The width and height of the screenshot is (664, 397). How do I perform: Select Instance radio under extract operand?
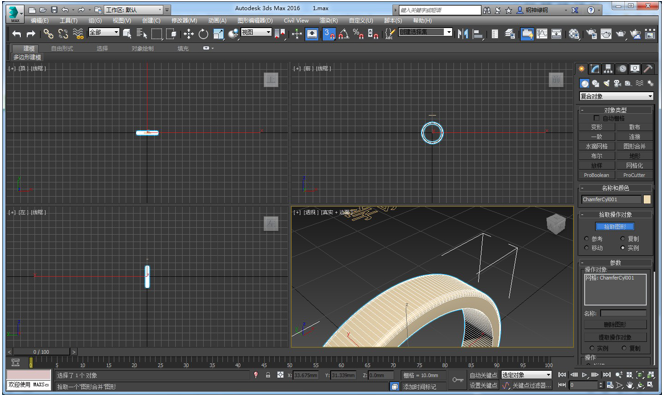(592, 348)
